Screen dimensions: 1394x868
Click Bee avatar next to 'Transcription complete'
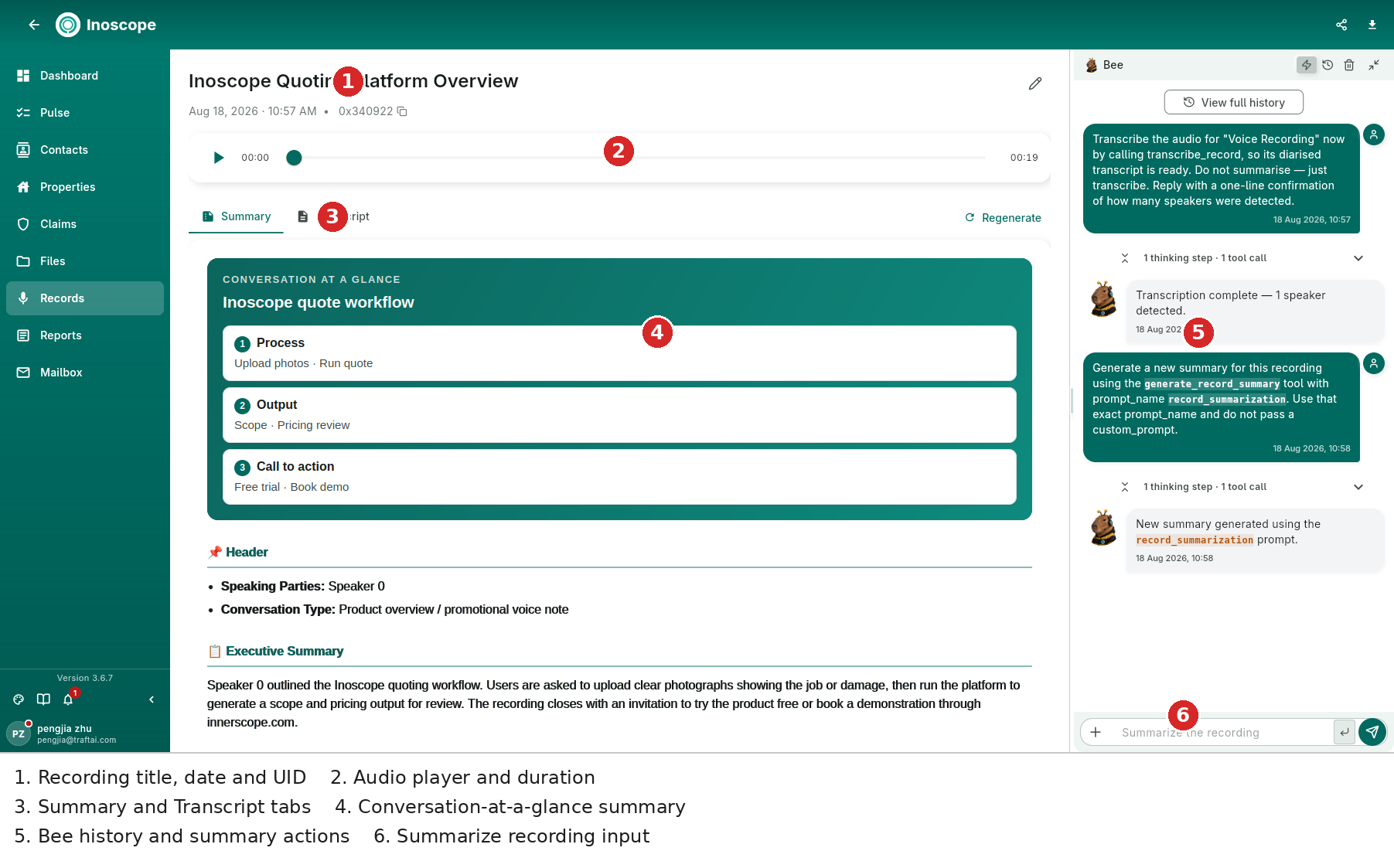click(x=1103, y=299)
